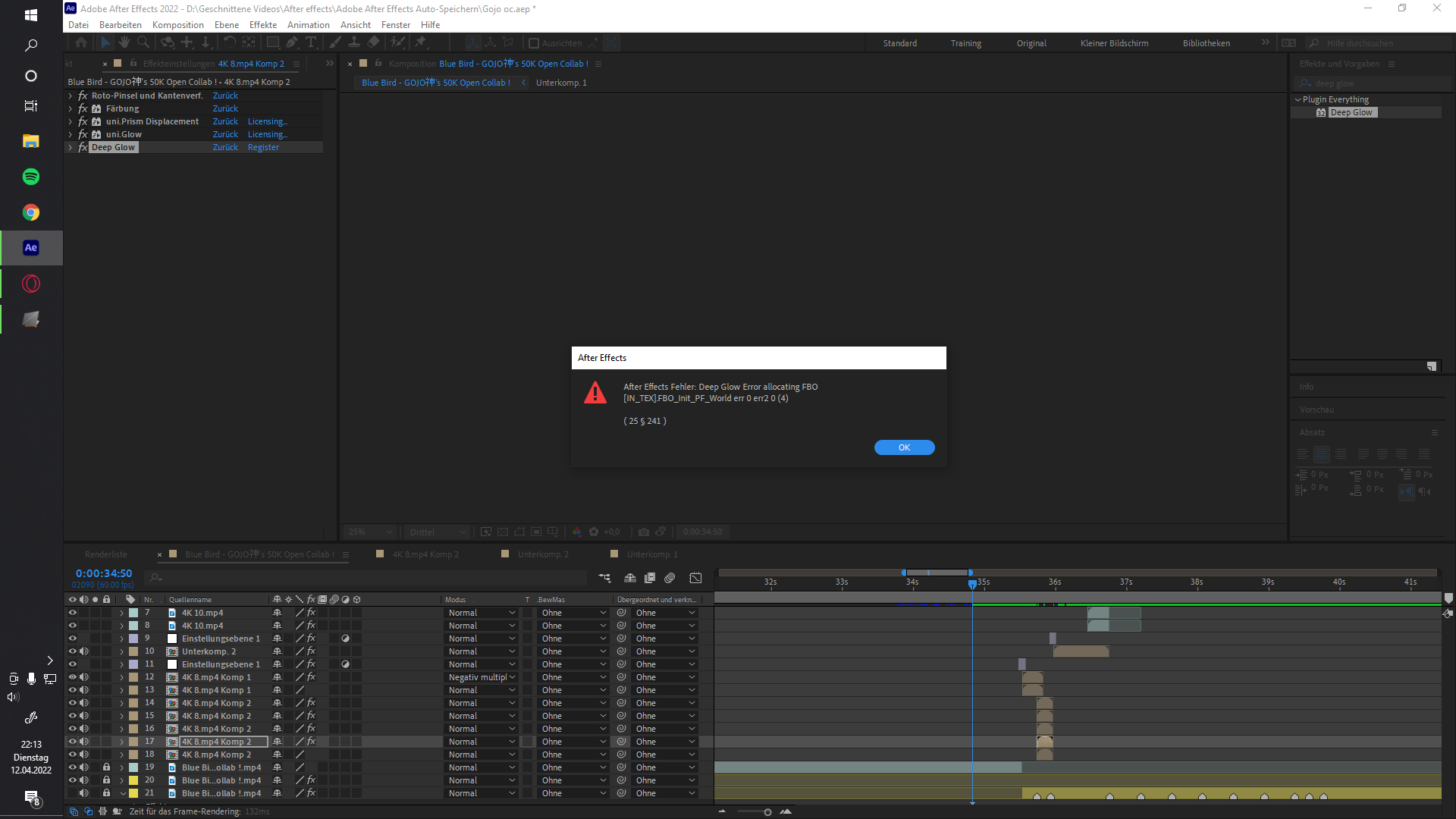Select the Zoom tool
Screen dimensions: 1456x819
tap(143, 42)
